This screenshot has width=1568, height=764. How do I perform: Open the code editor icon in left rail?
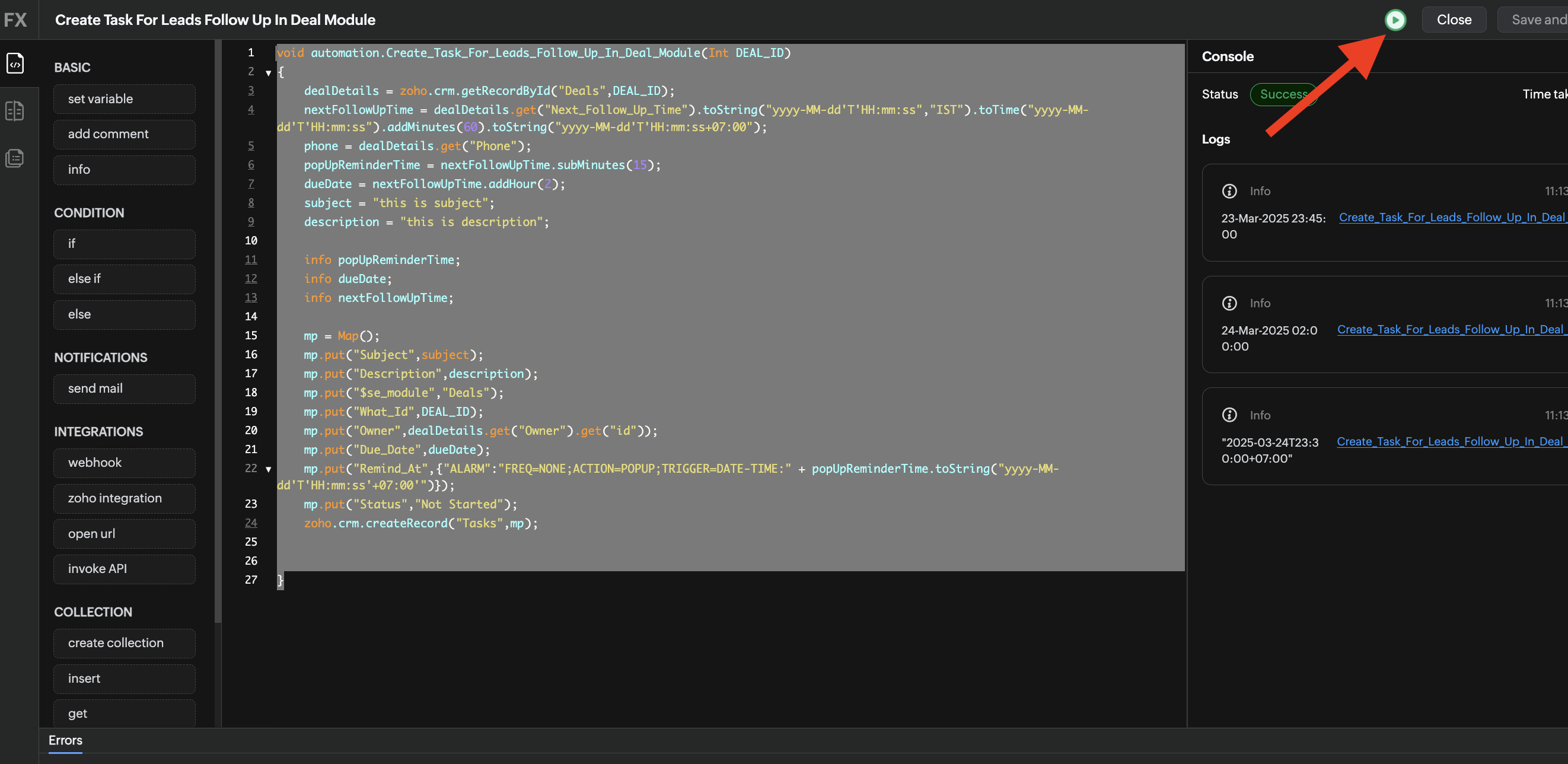pos(15,63)
